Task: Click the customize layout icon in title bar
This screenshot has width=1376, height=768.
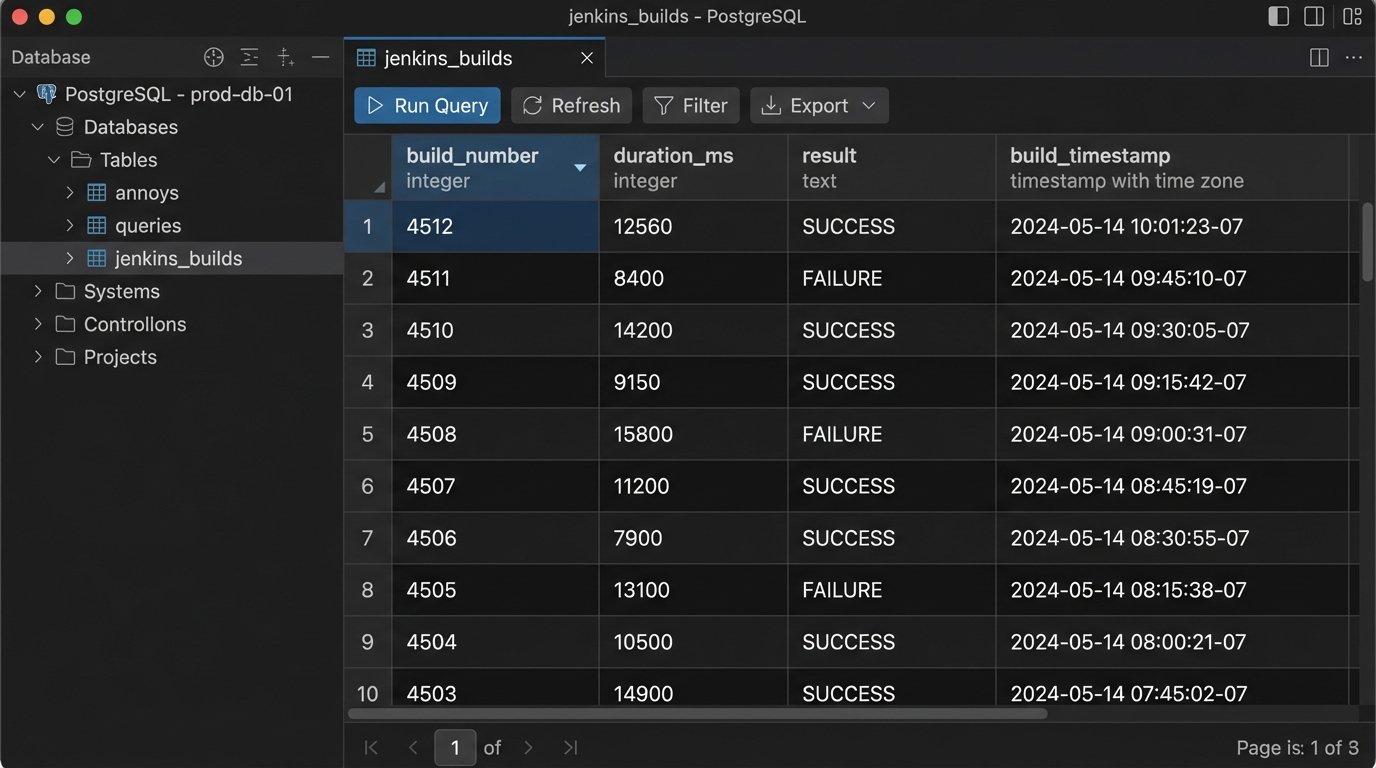Action: tap(1352, 17)
